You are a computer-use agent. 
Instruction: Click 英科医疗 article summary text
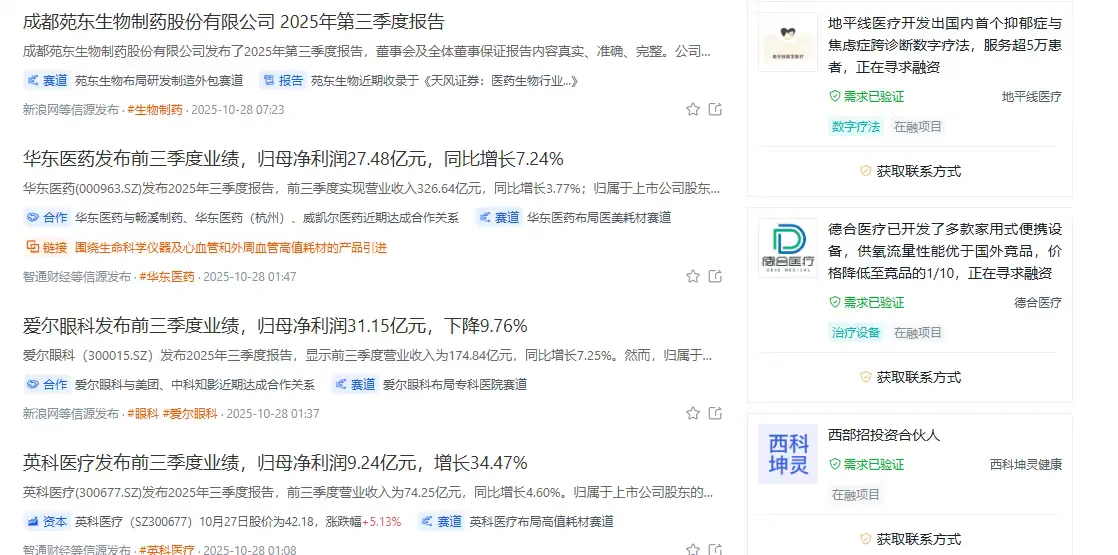367,492
